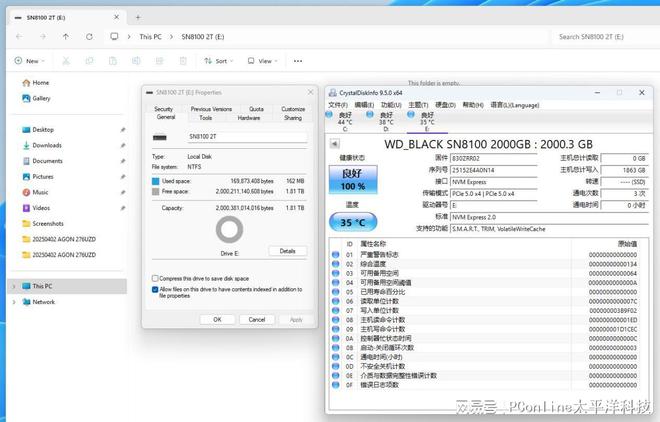Unpin Desktop via its pin icon
Image resolution: width=660 pixels, height=422 pixels.
122,130
